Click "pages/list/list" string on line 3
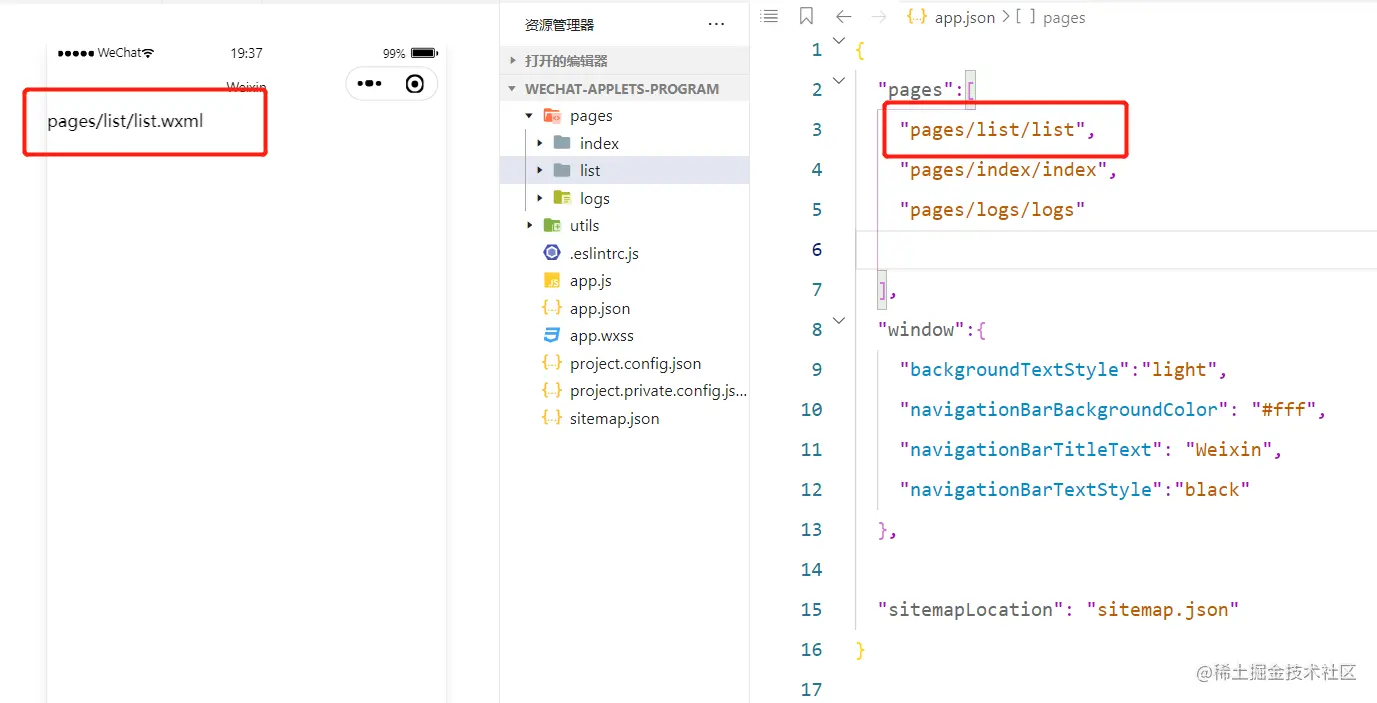Screen dimensions: 1377x703 tap(991, 129)
